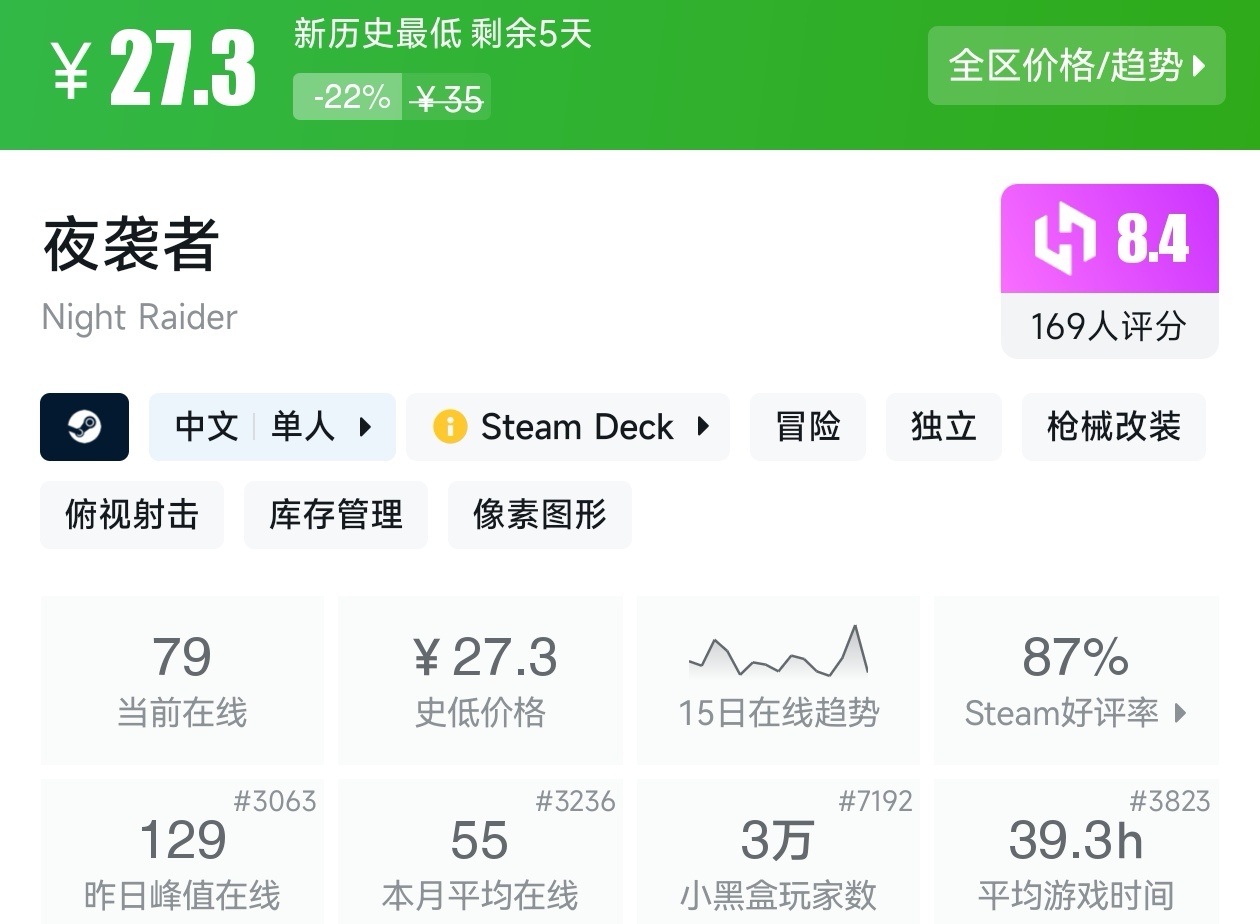The height and width of the screenshot is (924, 1260).
Task: Select the 独立 tag
Action: [x=943, y=427]
